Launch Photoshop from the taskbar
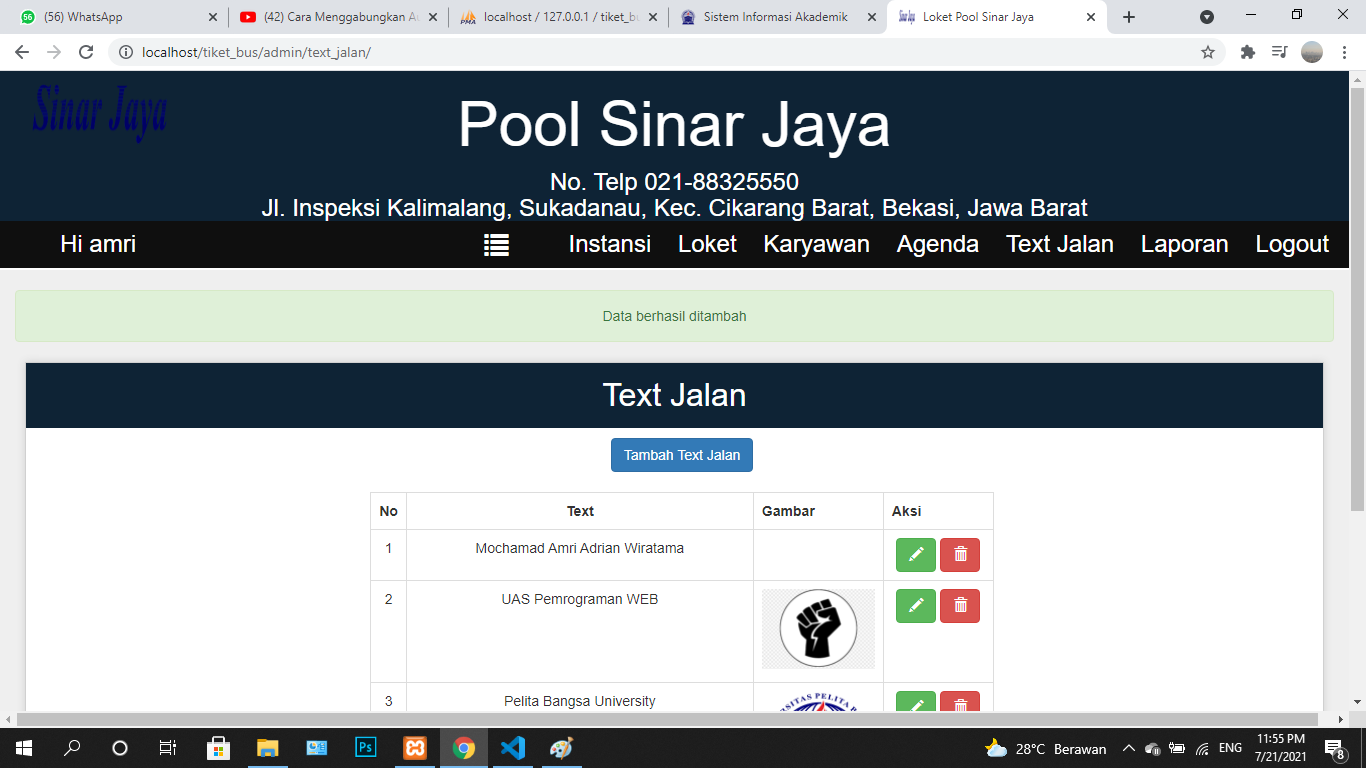Viewport: 1366px width, 768px height. pos(366,747)
